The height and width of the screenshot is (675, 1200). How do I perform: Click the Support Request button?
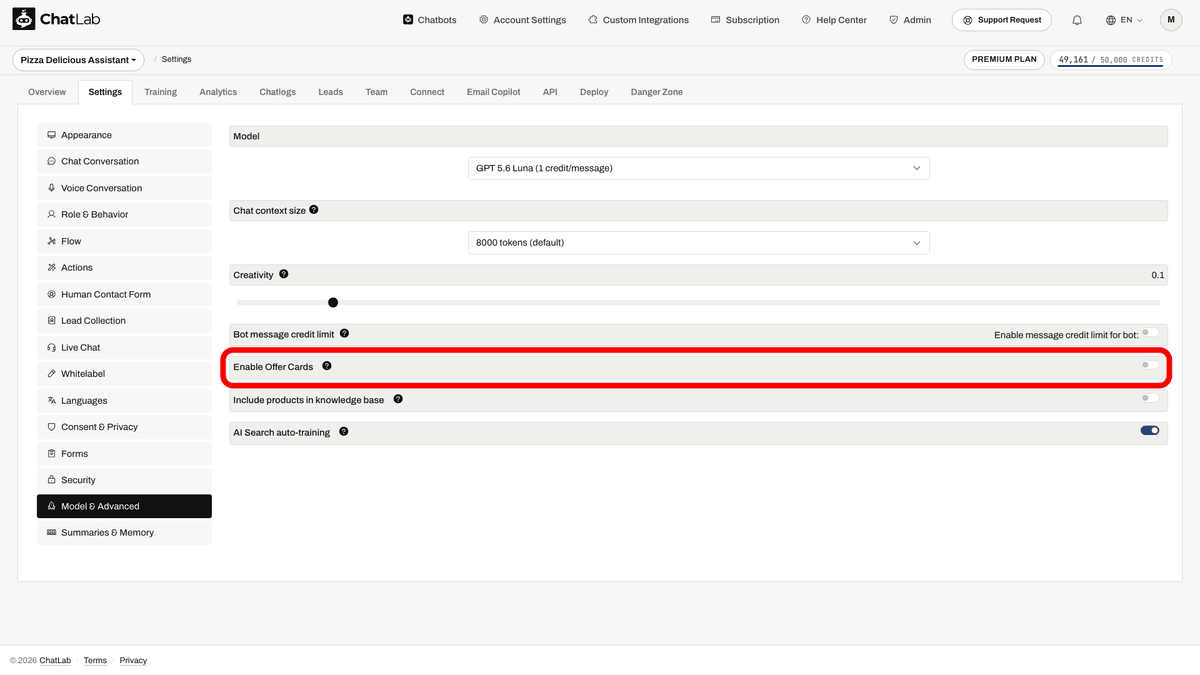1003,20
